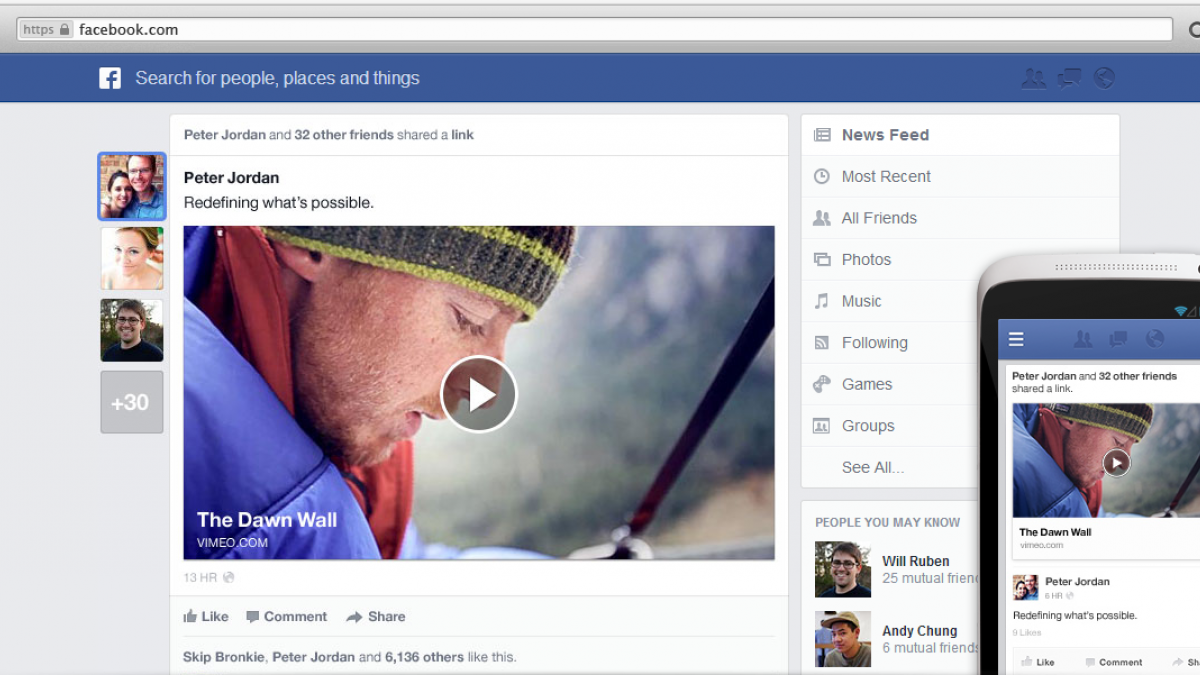Screen dimensions: 1200x675
Task: Click the Facebook logo icon
Action: (110, 78)
